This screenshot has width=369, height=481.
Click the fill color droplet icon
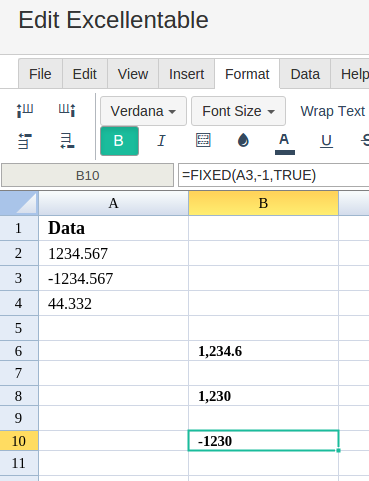coord(243,141)
